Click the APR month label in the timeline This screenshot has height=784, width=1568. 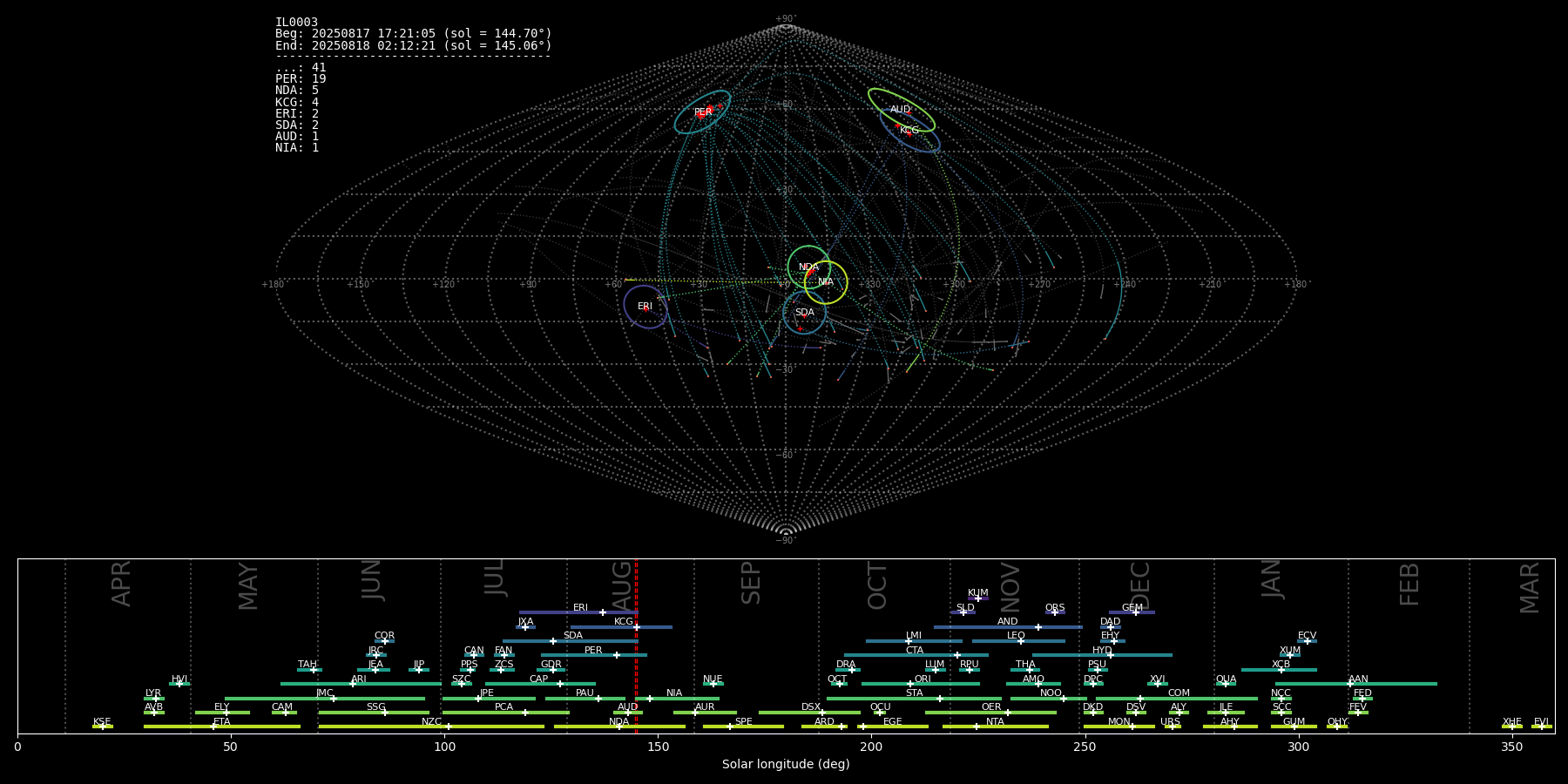[122, 584]
